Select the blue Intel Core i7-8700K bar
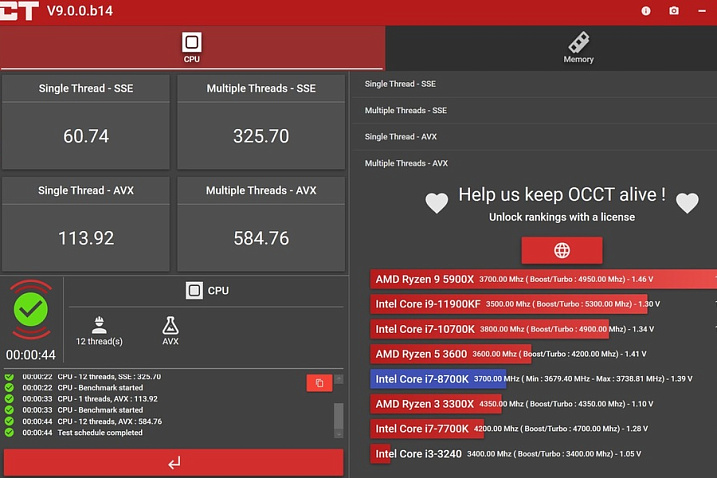 438,379
